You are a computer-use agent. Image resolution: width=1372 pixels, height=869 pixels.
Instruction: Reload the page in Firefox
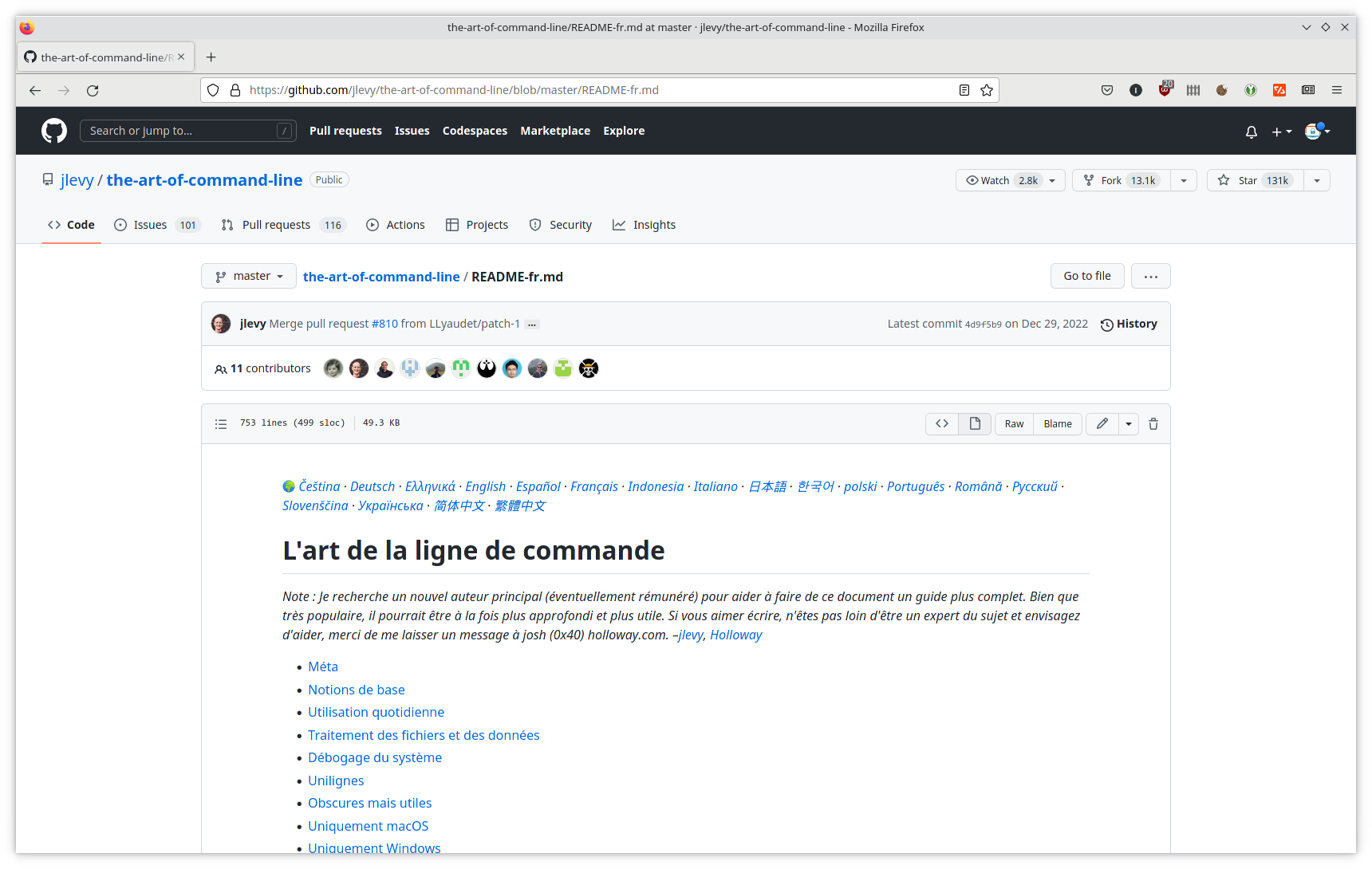(x=93, y=91)
